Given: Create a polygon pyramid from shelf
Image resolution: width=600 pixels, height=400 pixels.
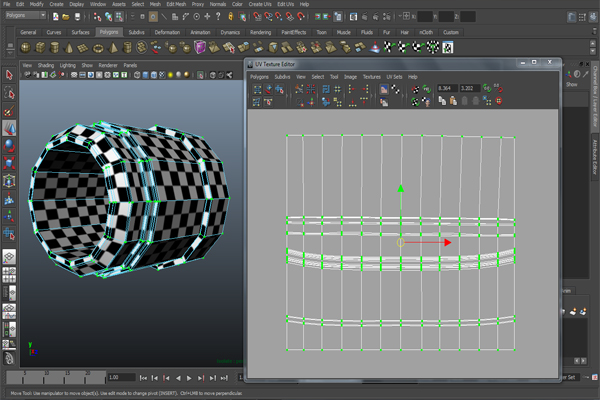Looking at the screenshot, I should coord(112,48).
